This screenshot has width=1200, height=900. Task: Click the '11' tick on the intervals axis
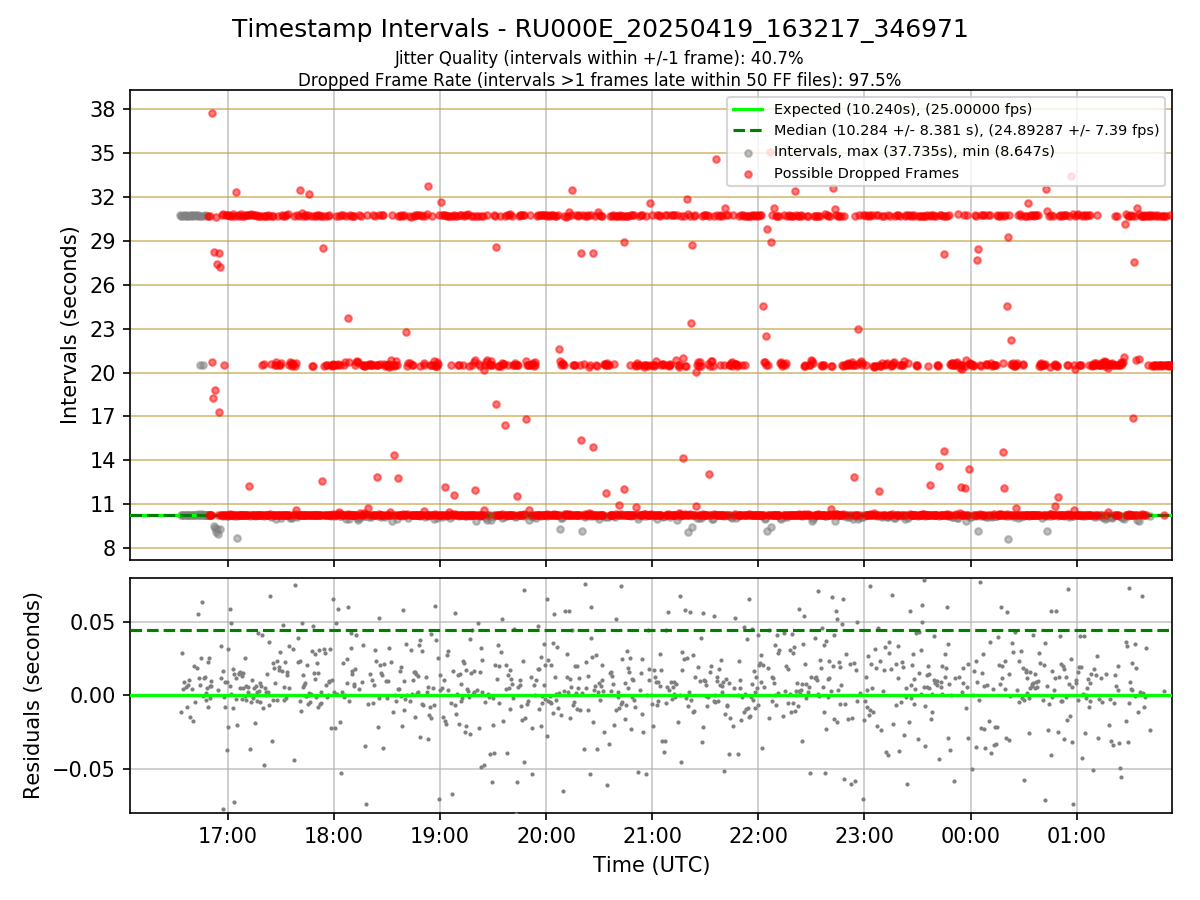(104, 504)
